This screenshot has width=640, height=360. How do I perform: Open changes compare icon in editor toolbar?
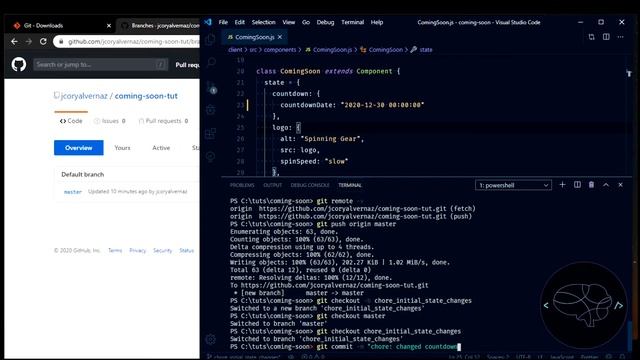(x=591, y=37)
